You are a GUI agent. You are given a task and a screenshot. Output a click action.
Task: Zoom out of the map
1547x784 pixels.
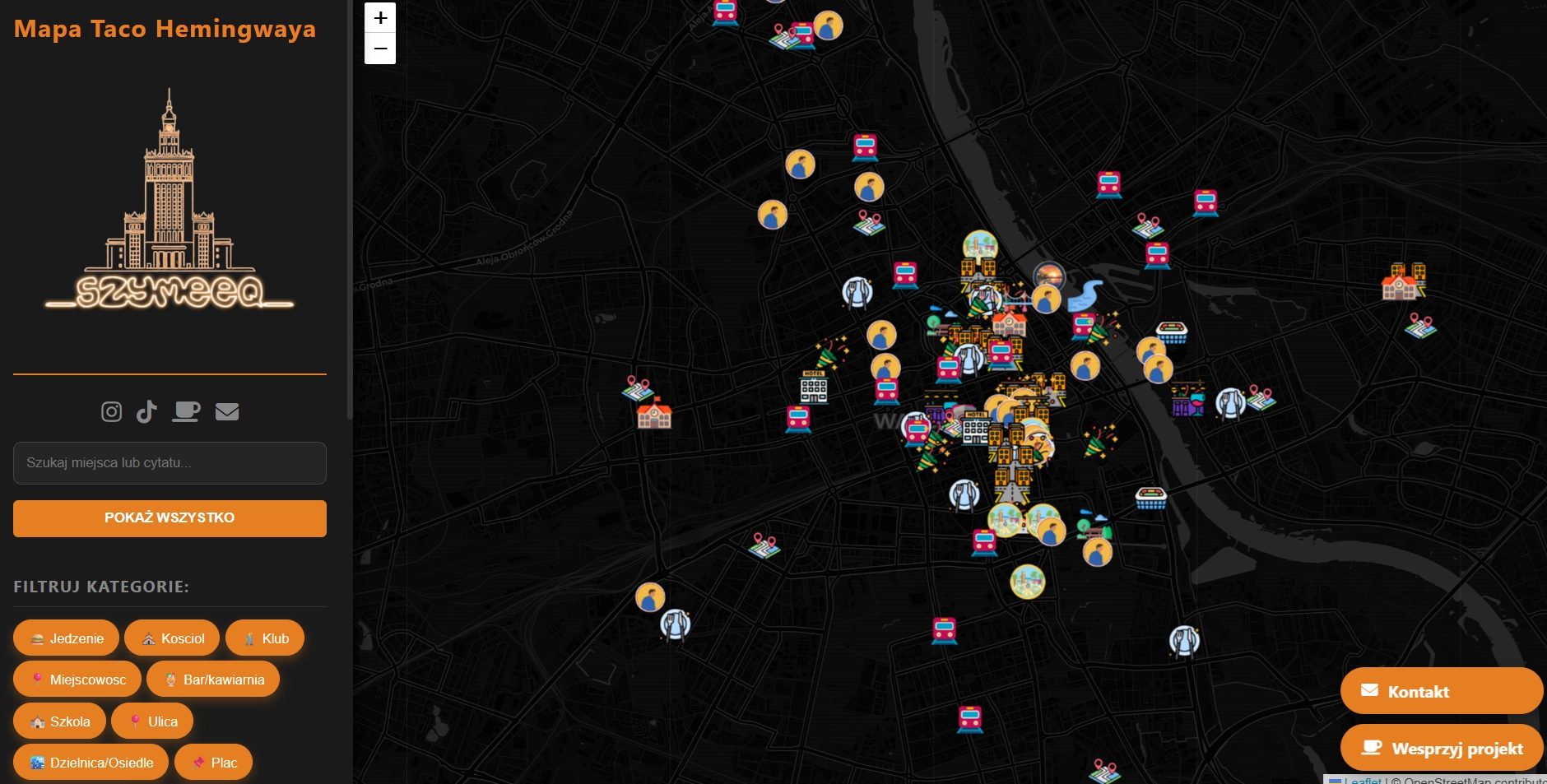tap(380, 49)
